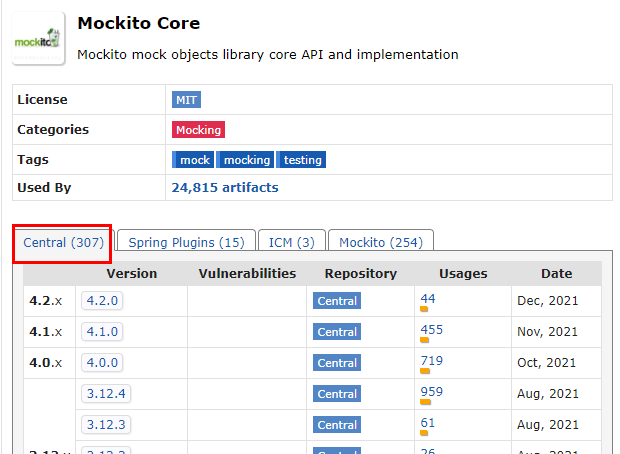Viewport: 620px width, 454px height.
Task: Open the 24,815 artifacts link
Action: (x=225, y=187)
